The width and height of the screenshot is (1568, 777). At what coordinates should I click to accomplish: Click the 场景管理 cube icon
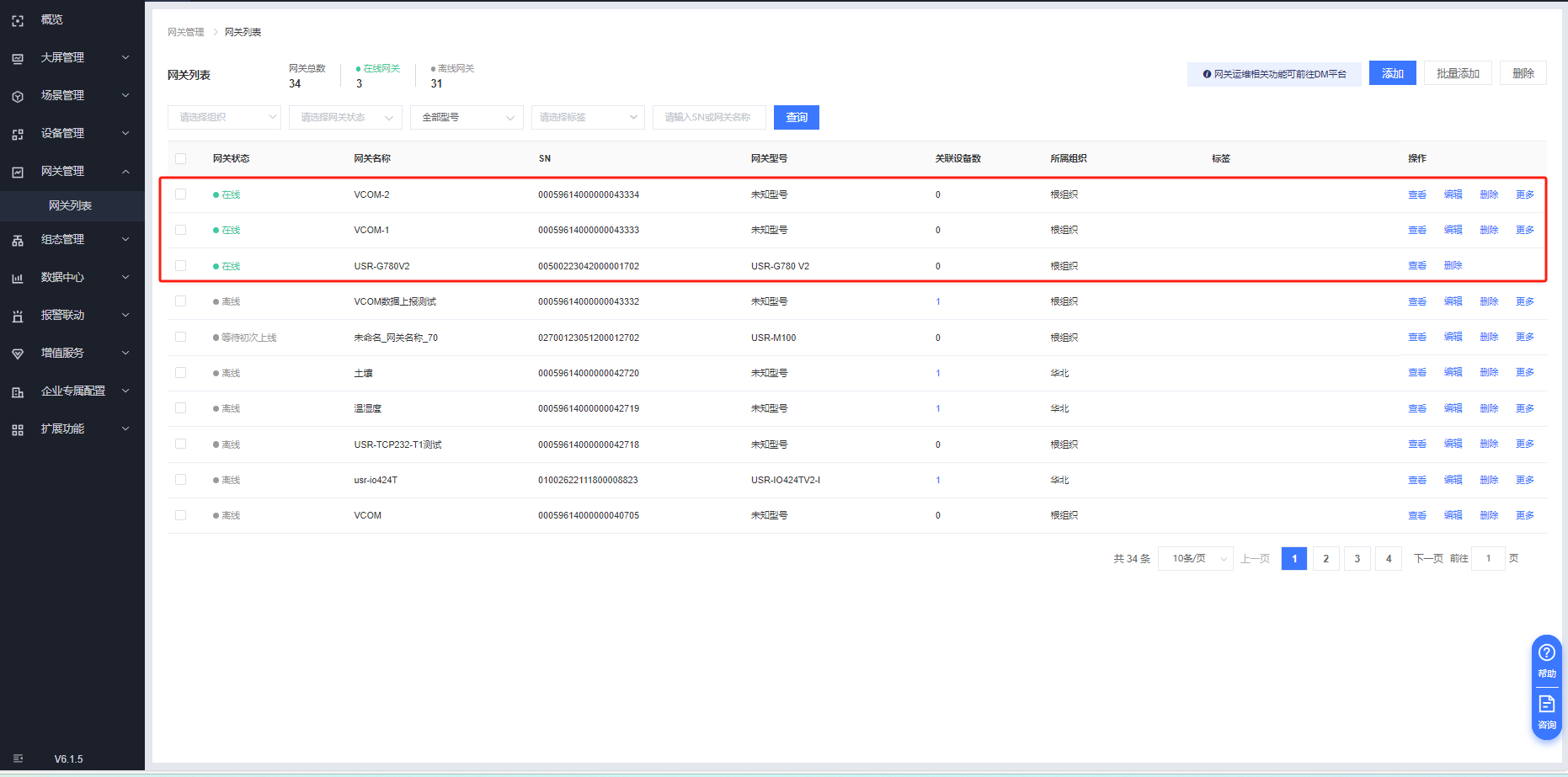tap(18, 96)
